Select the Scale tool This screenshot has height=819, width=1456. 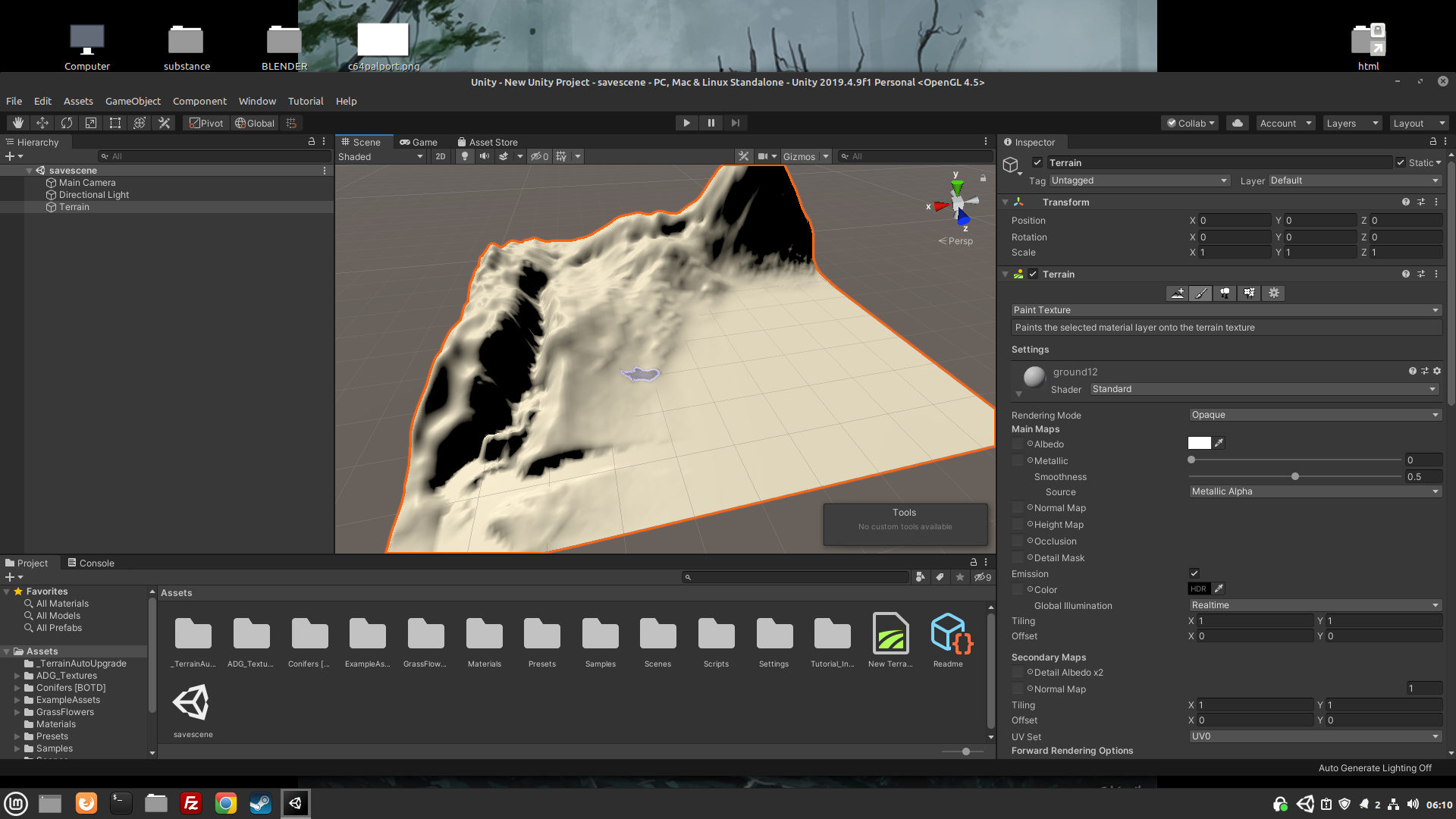point(91,123)
